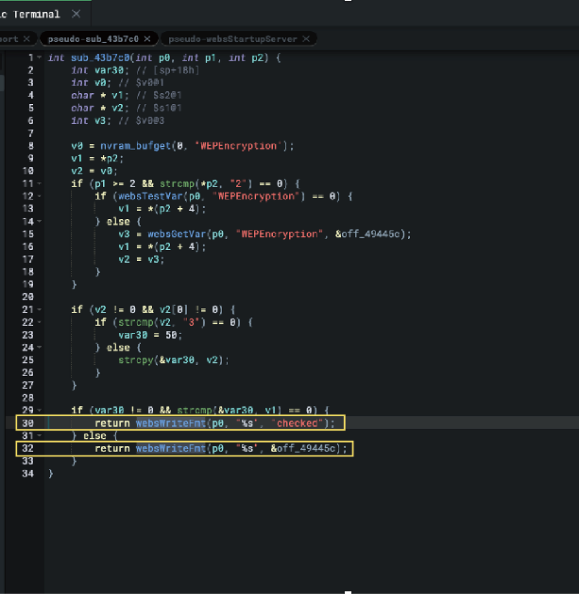Collapse the function fold arrow at line 1
Image resolution: width=579 pixels, height=594 pixels.
coord(39,58)
